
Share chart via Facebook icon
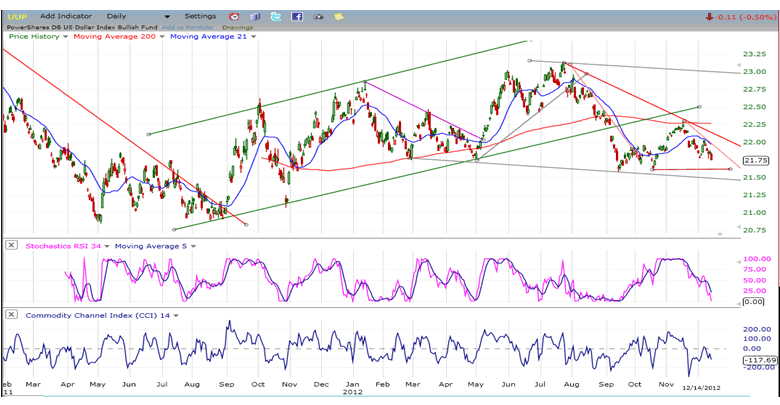point(297,17)
